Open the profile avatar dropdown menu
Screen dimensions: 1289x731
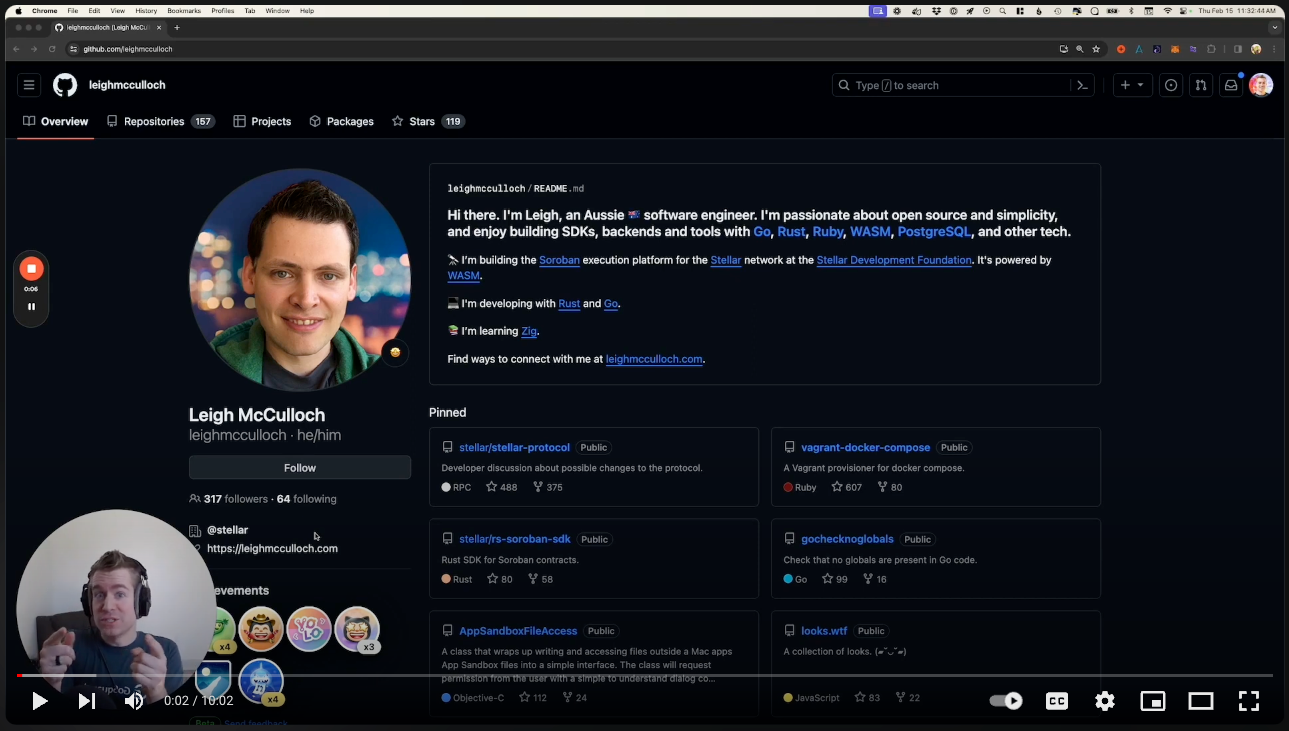(x=1261, y=85)
